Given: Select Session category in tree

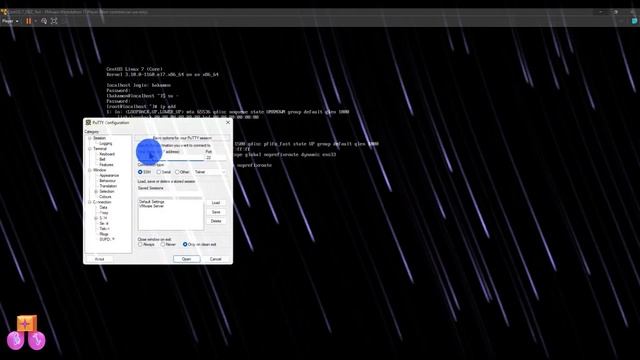Looking at the screenshot, I should tap(100, 138).
